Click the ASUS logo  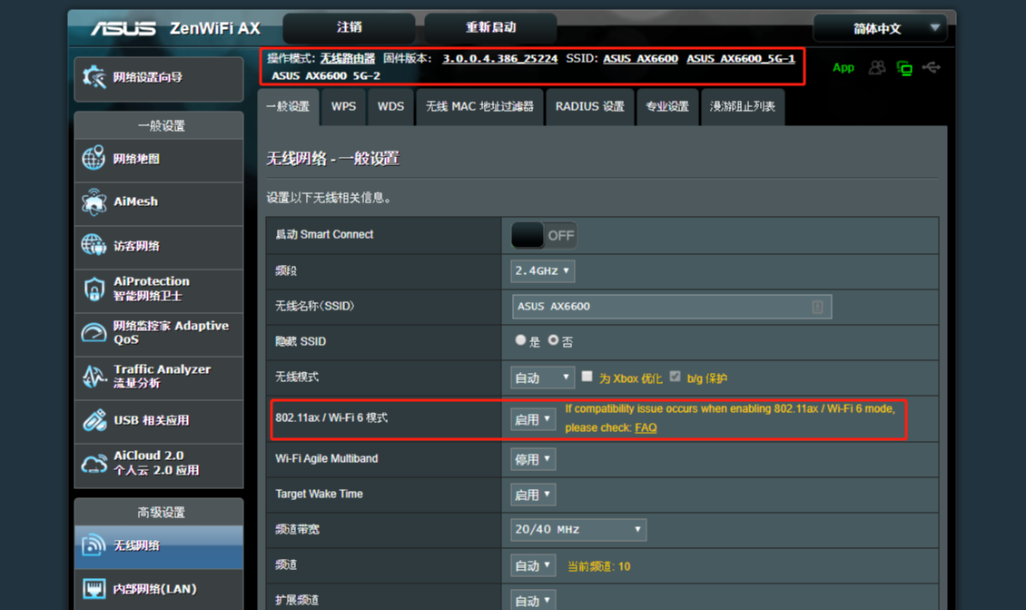123,29
